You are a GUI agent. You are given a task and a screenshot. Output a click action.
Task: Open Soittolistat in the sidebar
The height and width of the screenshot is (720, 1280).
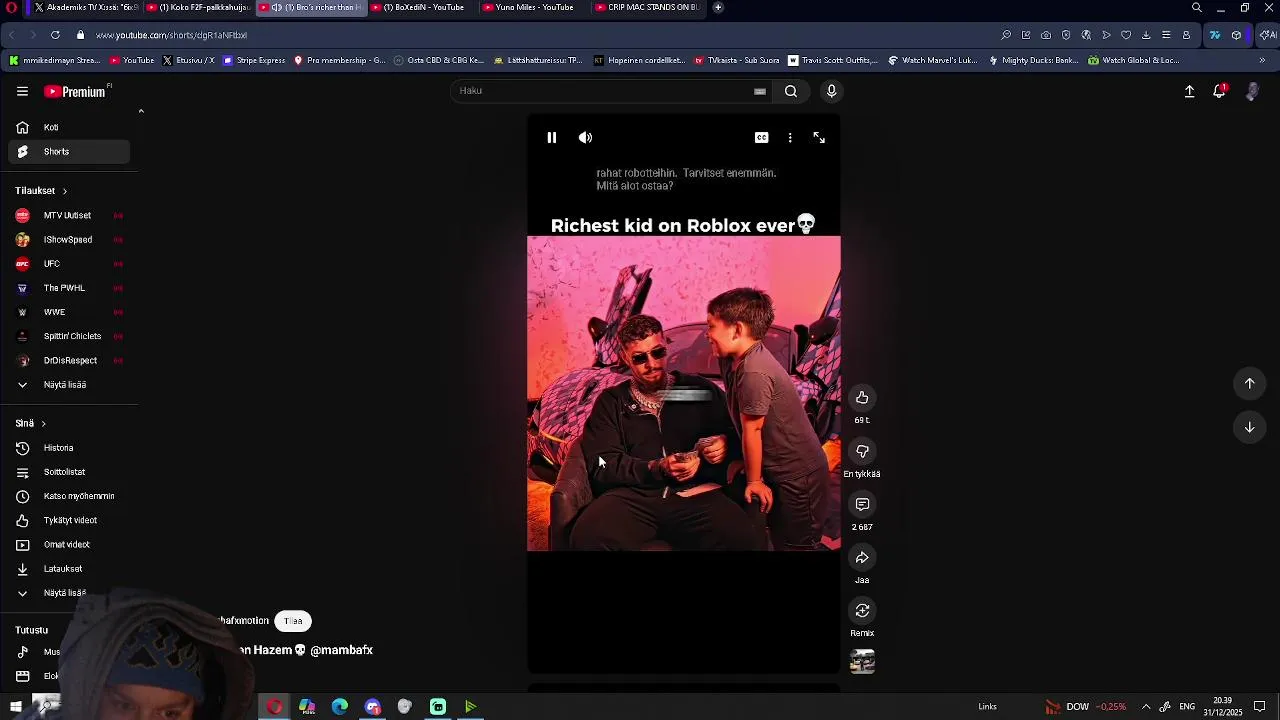69,472
